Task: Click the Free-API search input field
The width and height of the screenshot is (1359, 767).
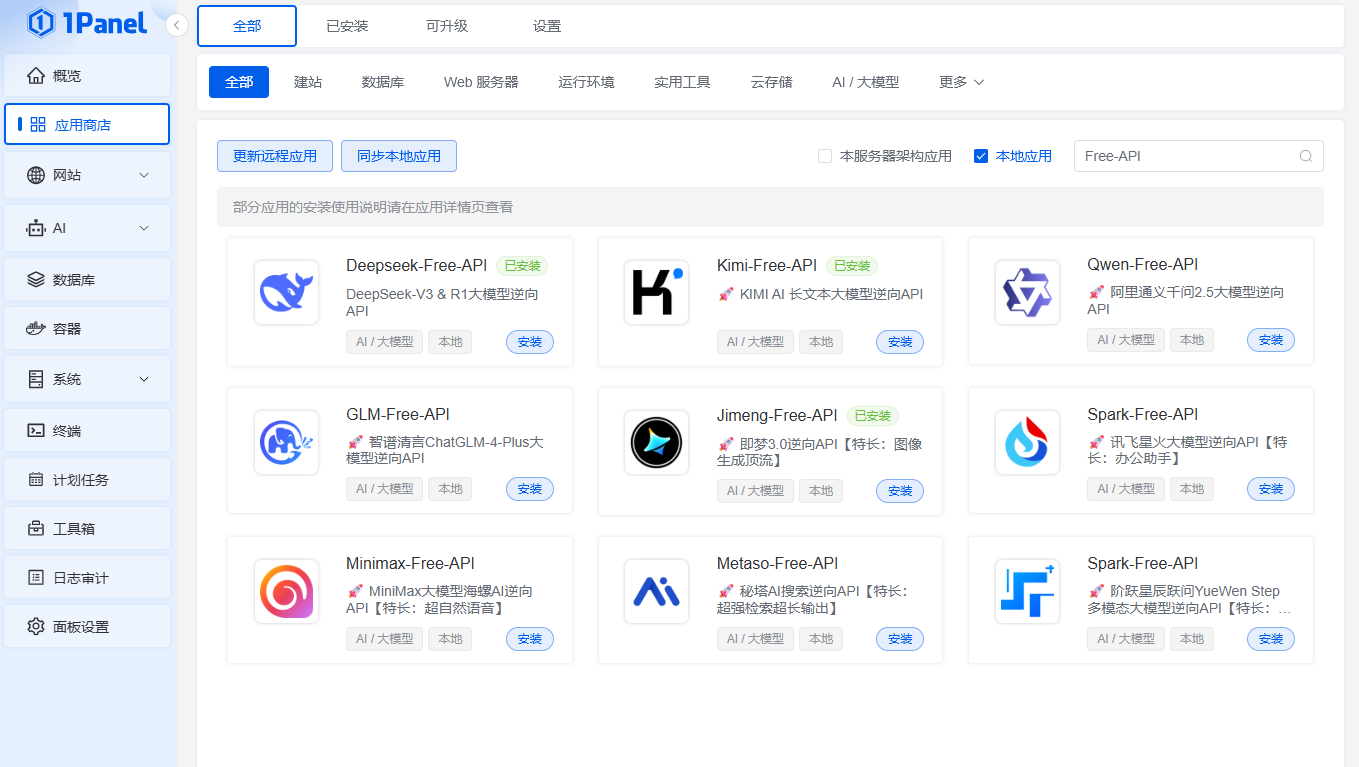Action: [1185, 156]
